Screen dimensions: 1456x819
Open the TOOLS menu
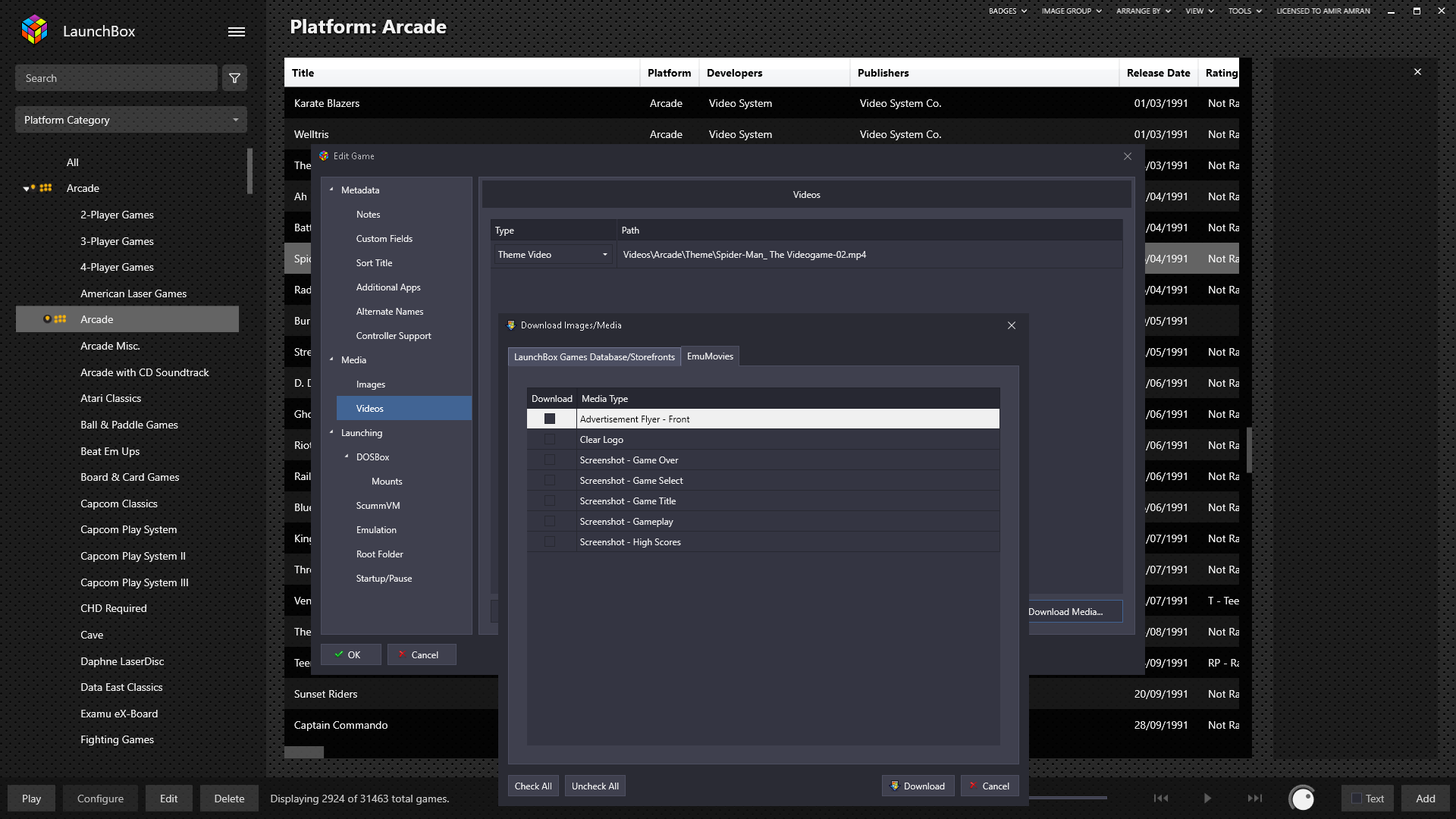point(1245,11)
